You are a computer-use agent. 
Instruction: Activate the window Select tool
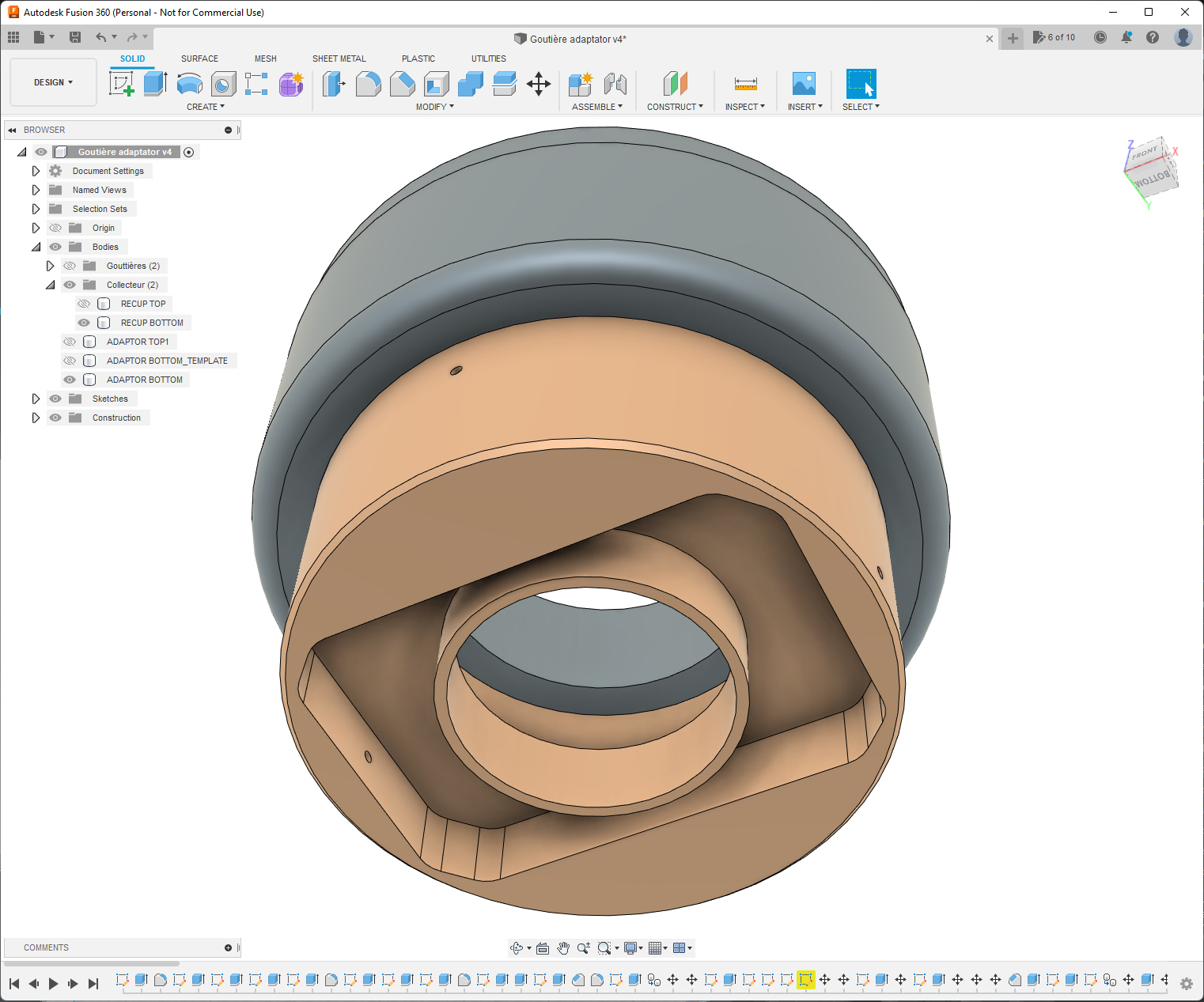[x=861, y=83]
